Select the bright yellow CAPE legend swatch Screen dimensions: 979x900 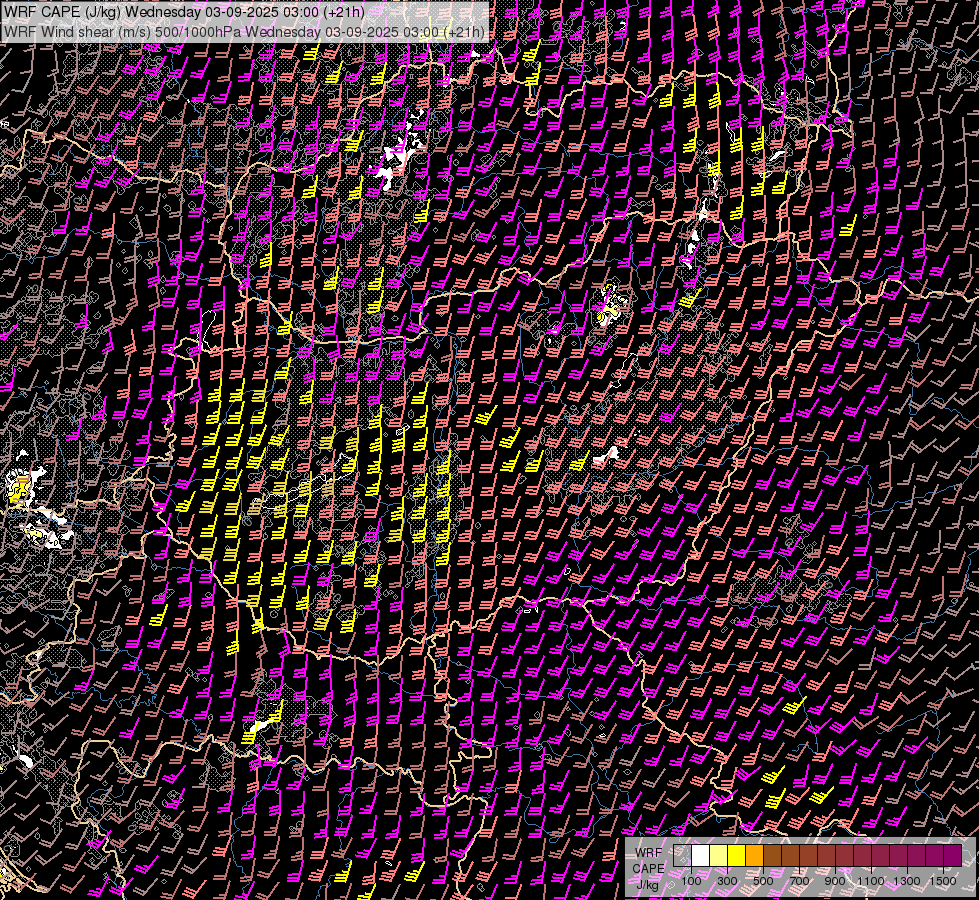[736, 855]
